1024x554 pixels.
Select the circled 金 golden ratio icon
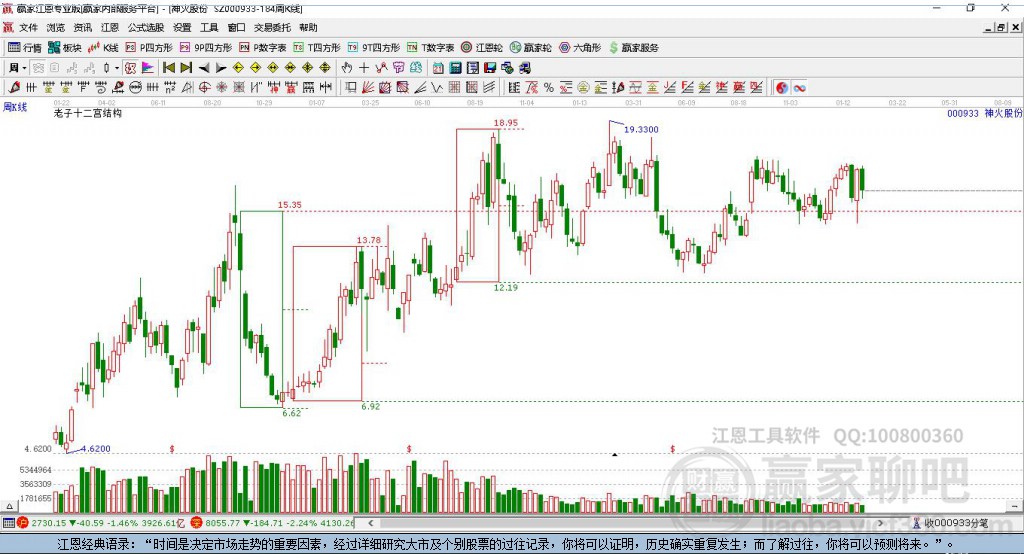click(583, 88)
